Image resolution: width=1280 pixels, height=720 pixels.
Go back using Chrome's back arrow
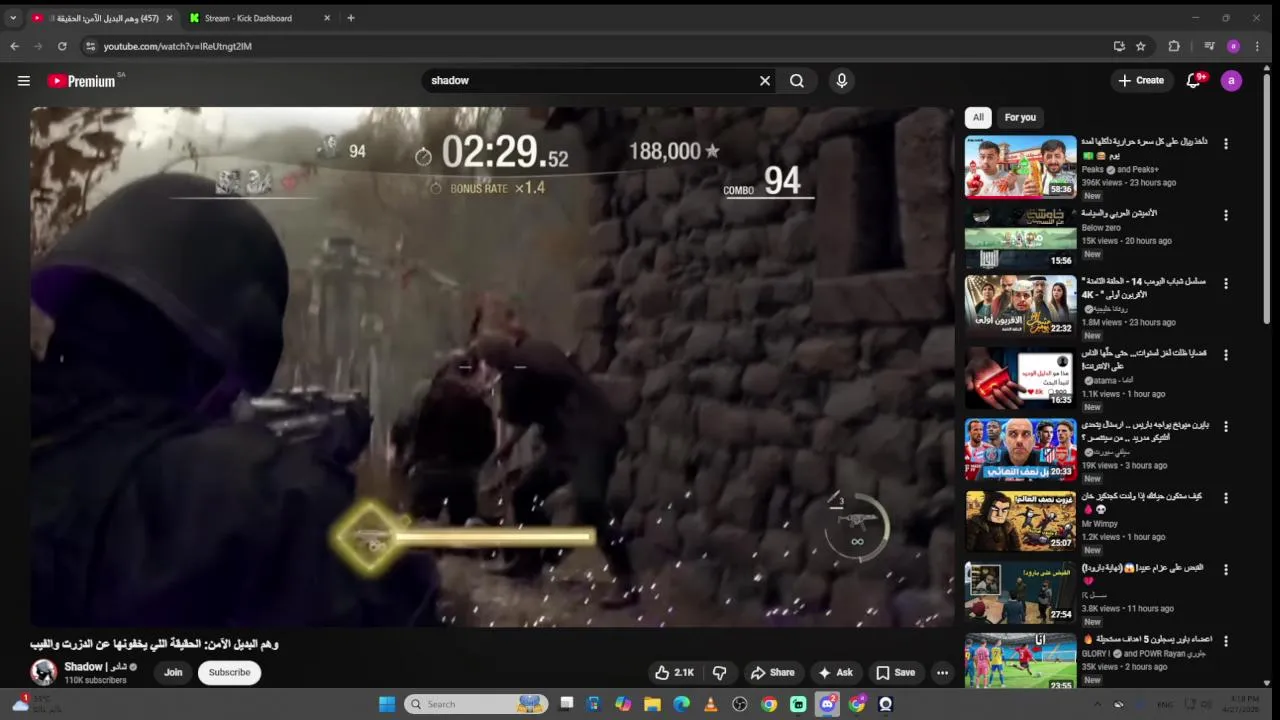[14, 46]
